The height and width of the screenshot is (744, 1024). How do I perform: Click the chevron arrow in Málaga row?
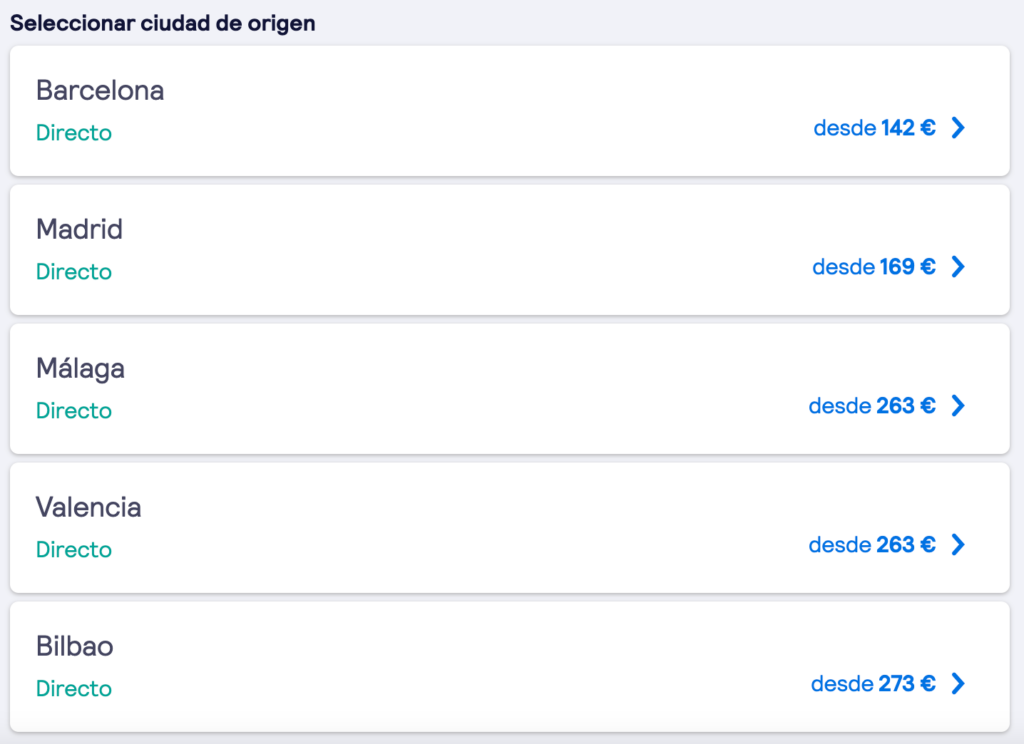click(958, 406)
